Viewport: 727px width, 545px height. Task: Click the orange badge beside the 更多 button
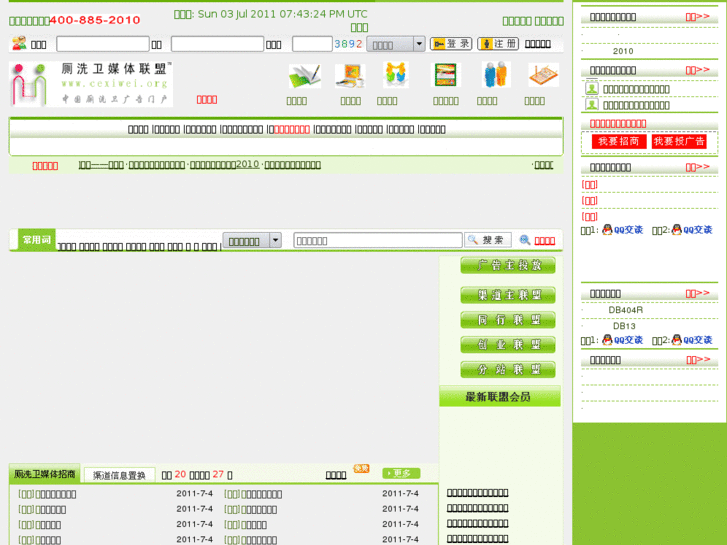(x=361, y=468)
